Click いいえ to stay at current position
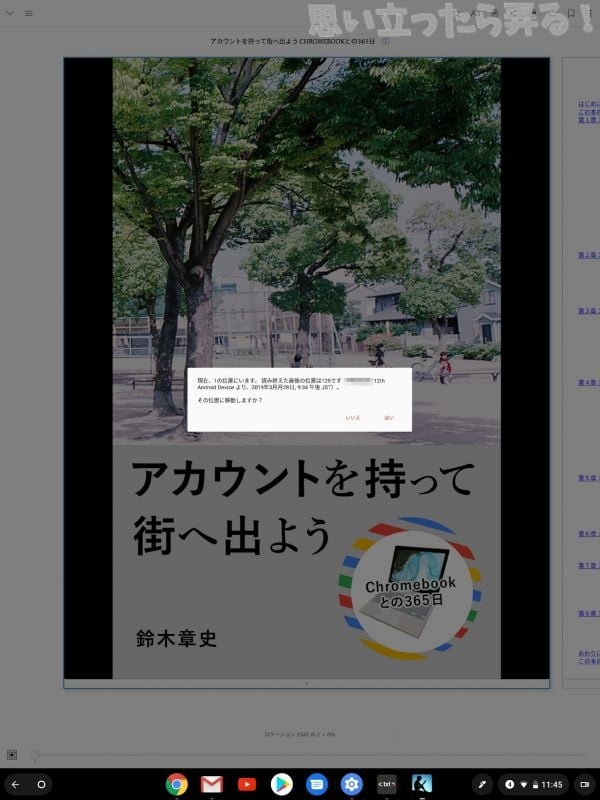 coord(353,418)
